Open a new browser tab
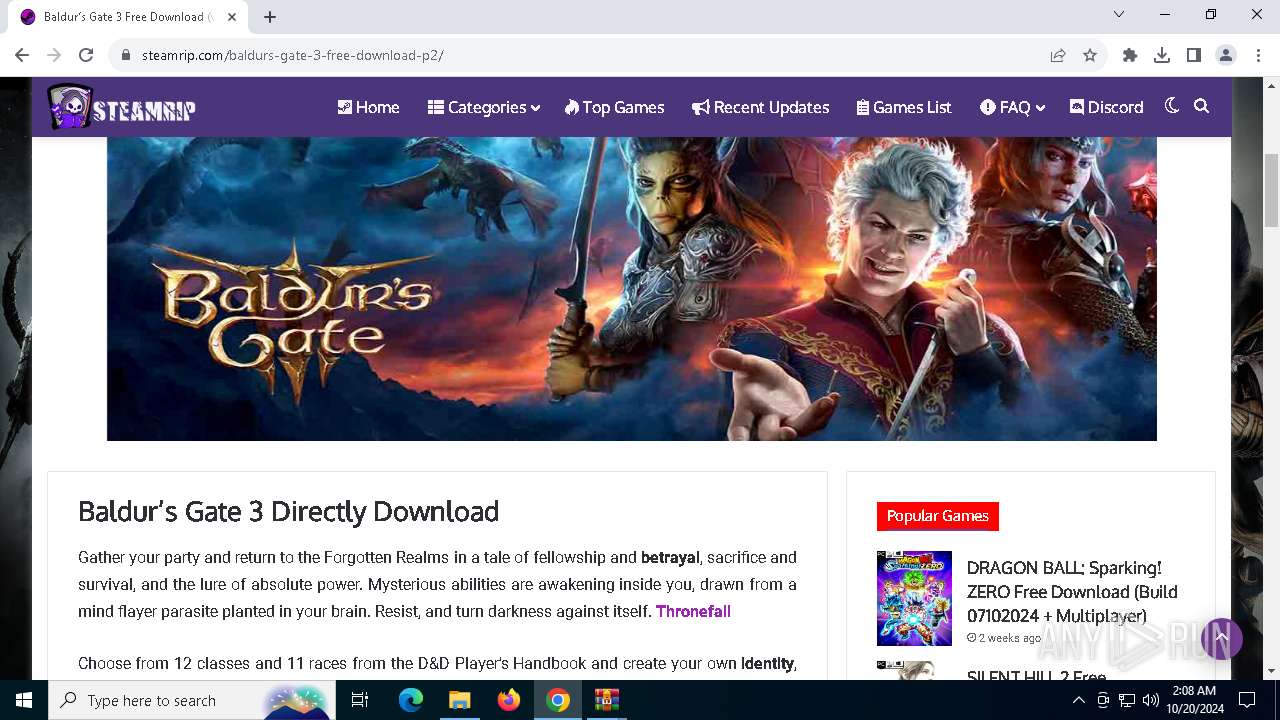Screen dimensions: 1280x720 pos(270,16)
